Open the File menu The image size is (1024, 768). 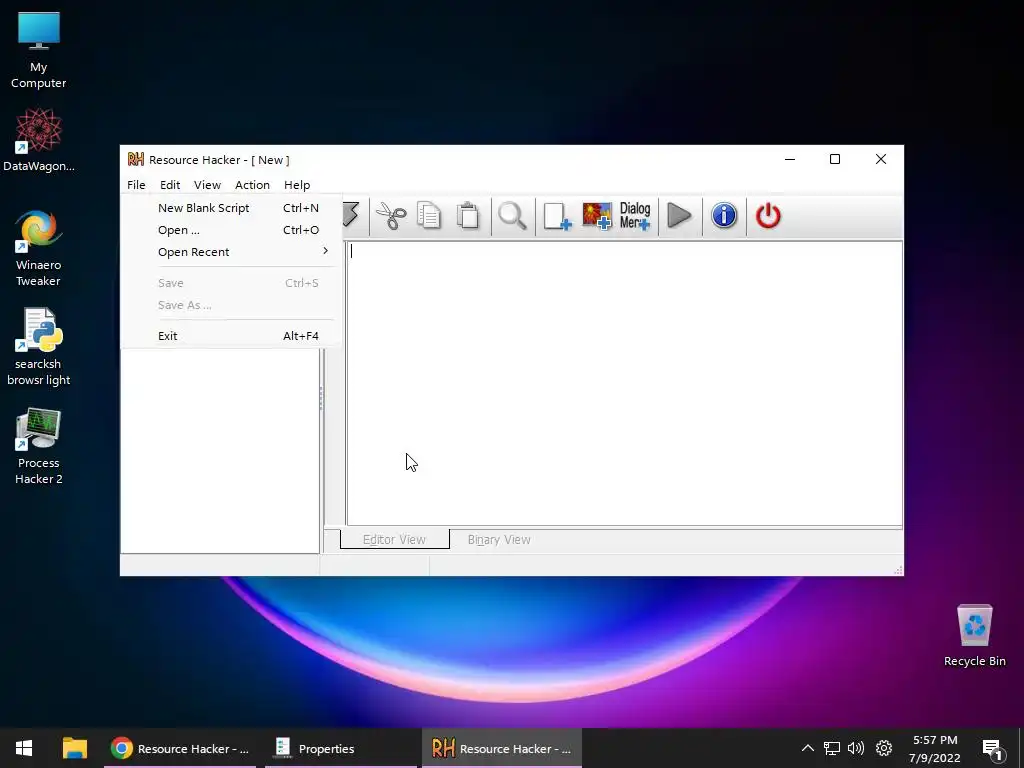(136, 185)
